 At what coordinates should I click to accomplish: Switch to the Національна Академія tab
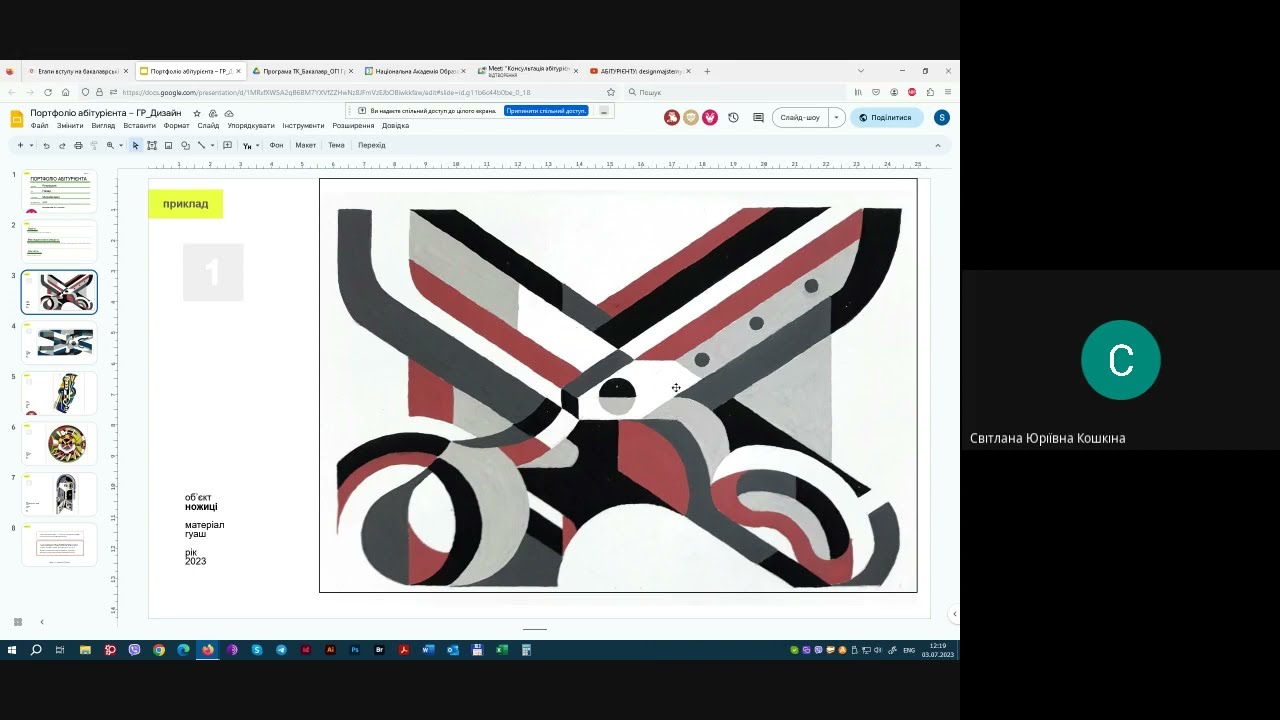[415, 71]
